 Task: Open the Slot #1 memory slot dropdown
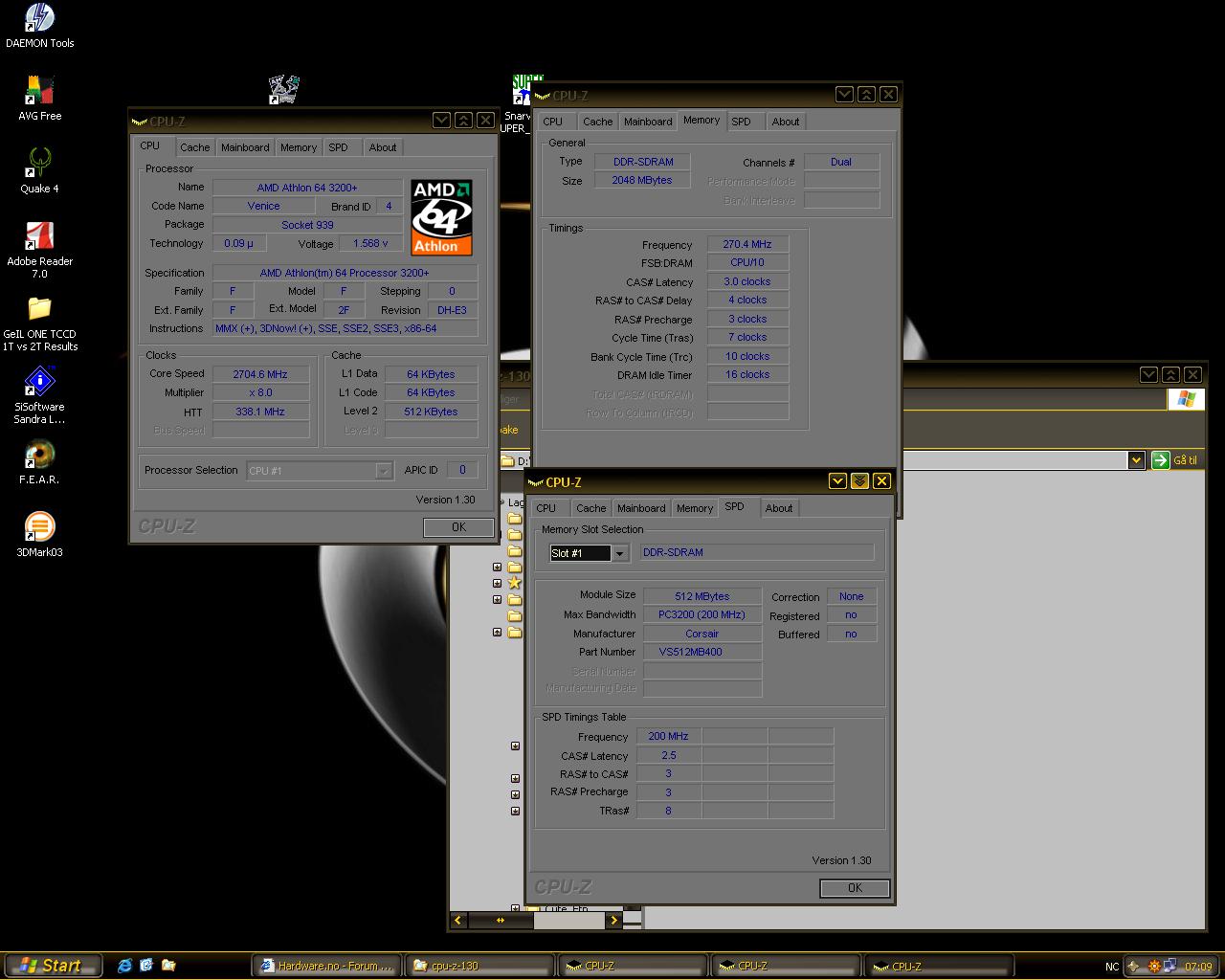[x=619, y=553]
